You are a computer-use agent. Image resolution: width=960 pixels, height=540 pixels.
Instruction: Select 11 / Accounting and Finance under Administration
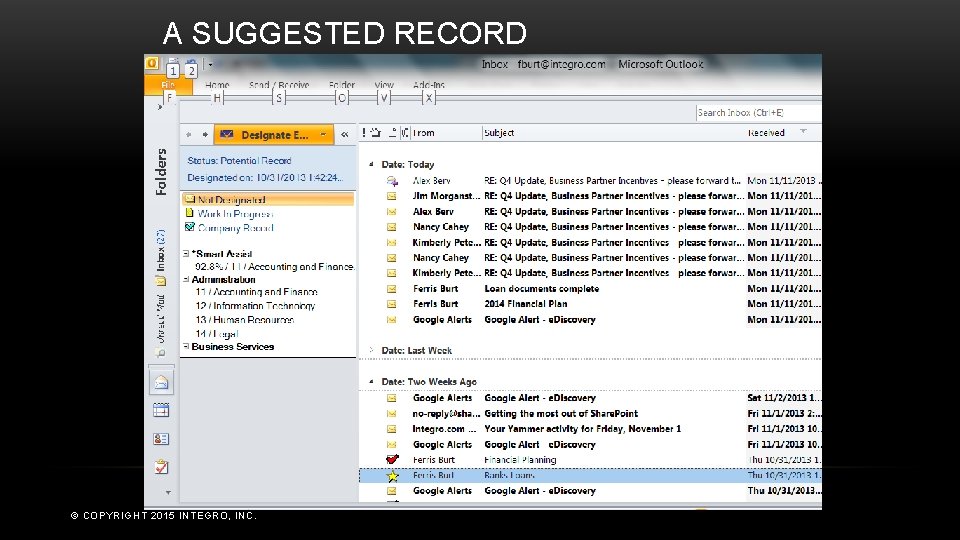pos(256,292)
